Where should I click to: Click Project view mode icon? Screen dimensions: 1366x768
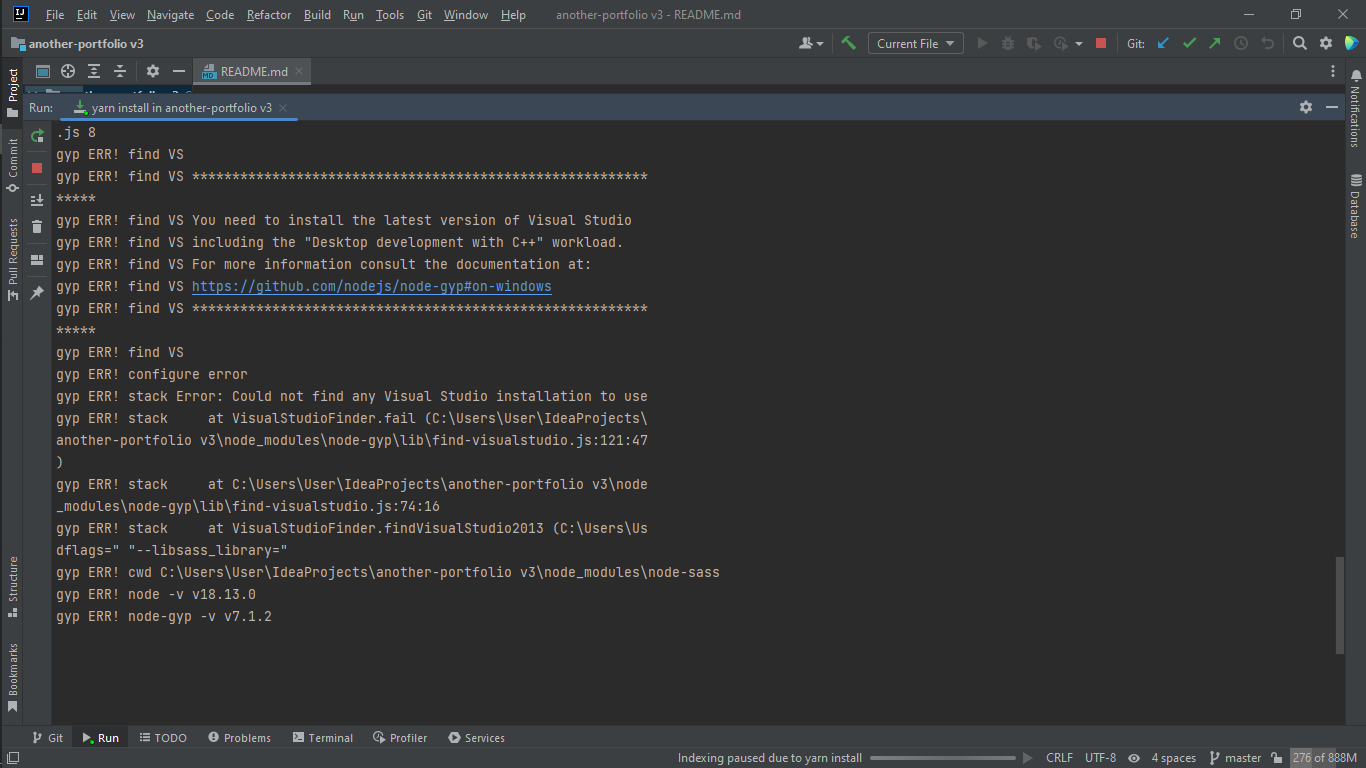(43, 71)
